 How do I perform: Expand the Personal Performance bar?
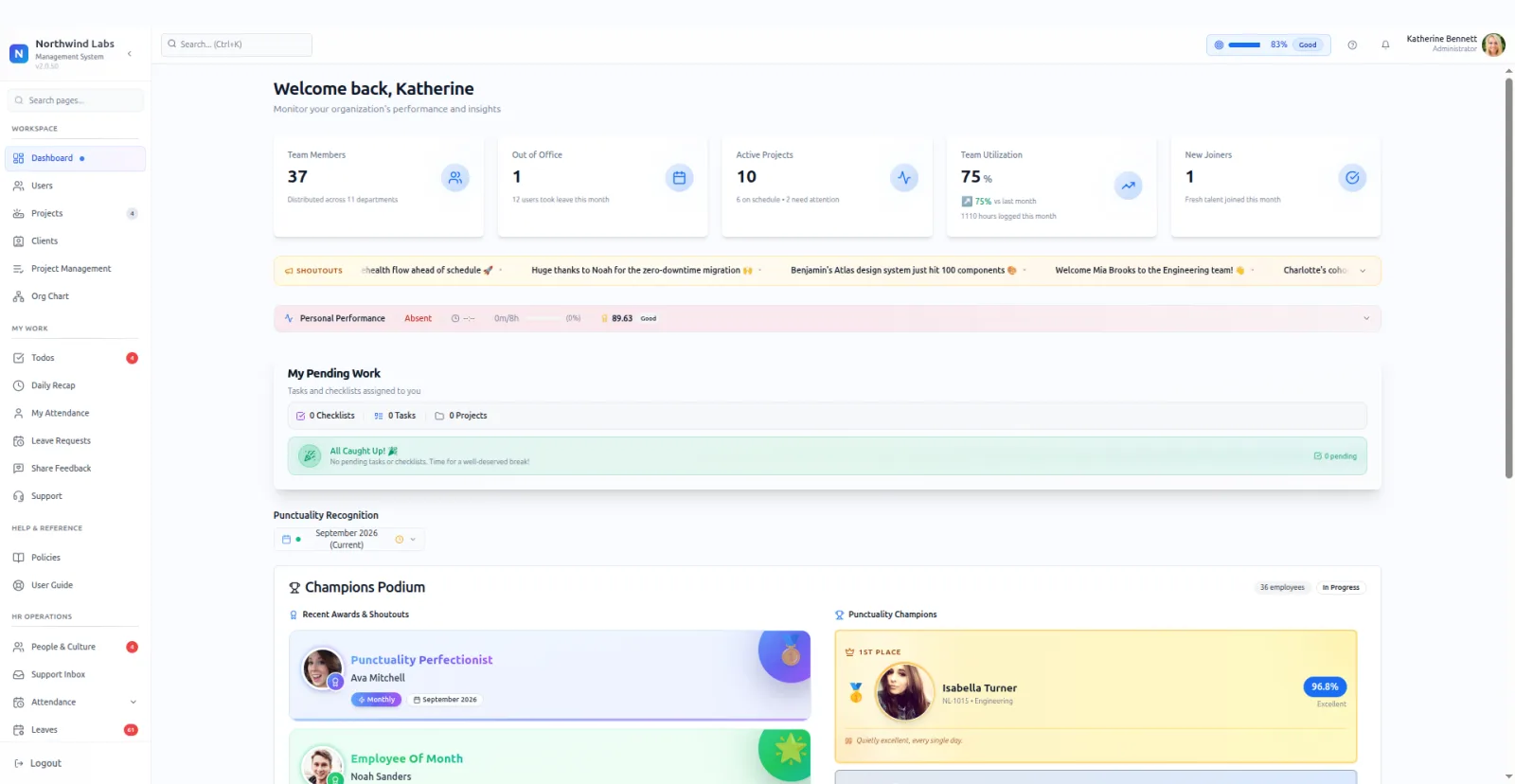tap(1366, 318)
